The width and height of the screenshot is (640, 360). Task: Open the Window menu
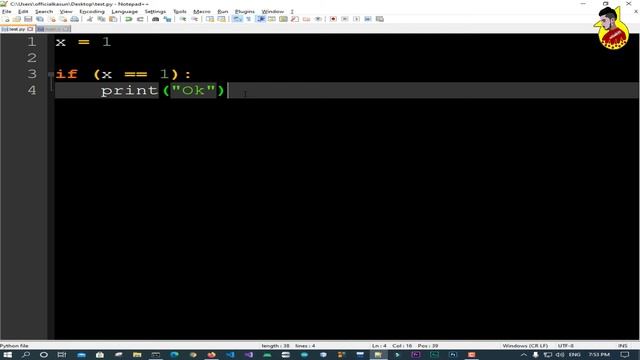272,11
